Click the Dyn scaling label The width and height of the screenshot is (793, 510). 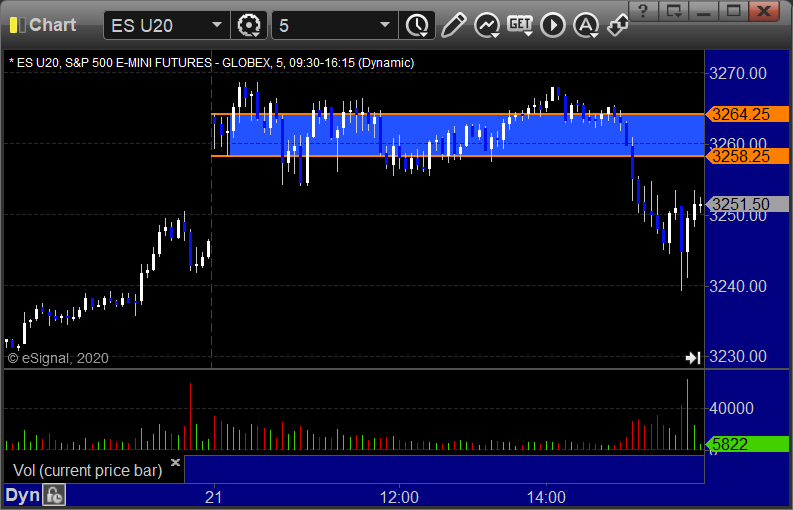(x=22, y=495)
